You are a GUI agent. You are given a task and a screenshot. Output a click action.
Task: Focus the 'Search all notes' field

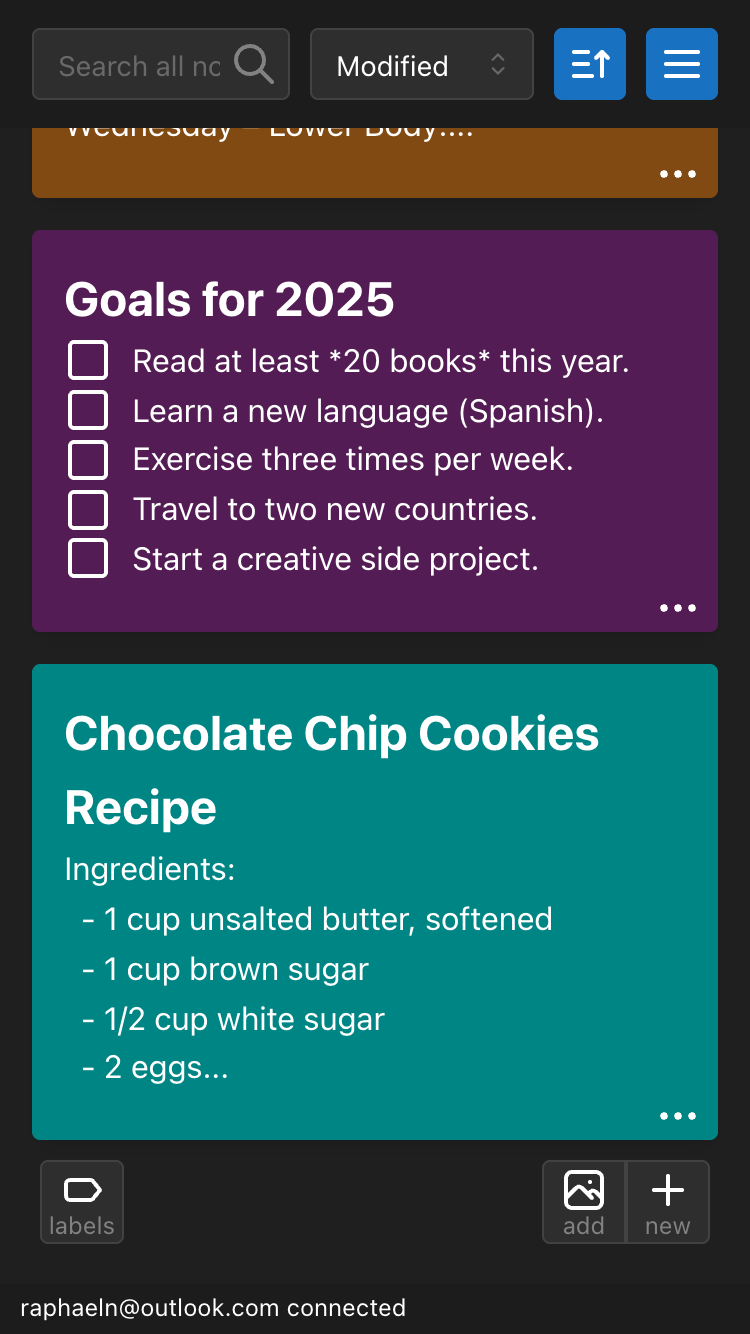[x=140, y=66]
